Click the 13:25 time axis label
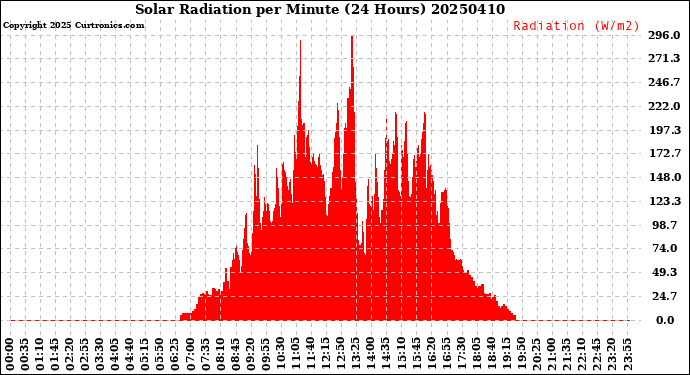The image size is (690, 375). [356, 355]
